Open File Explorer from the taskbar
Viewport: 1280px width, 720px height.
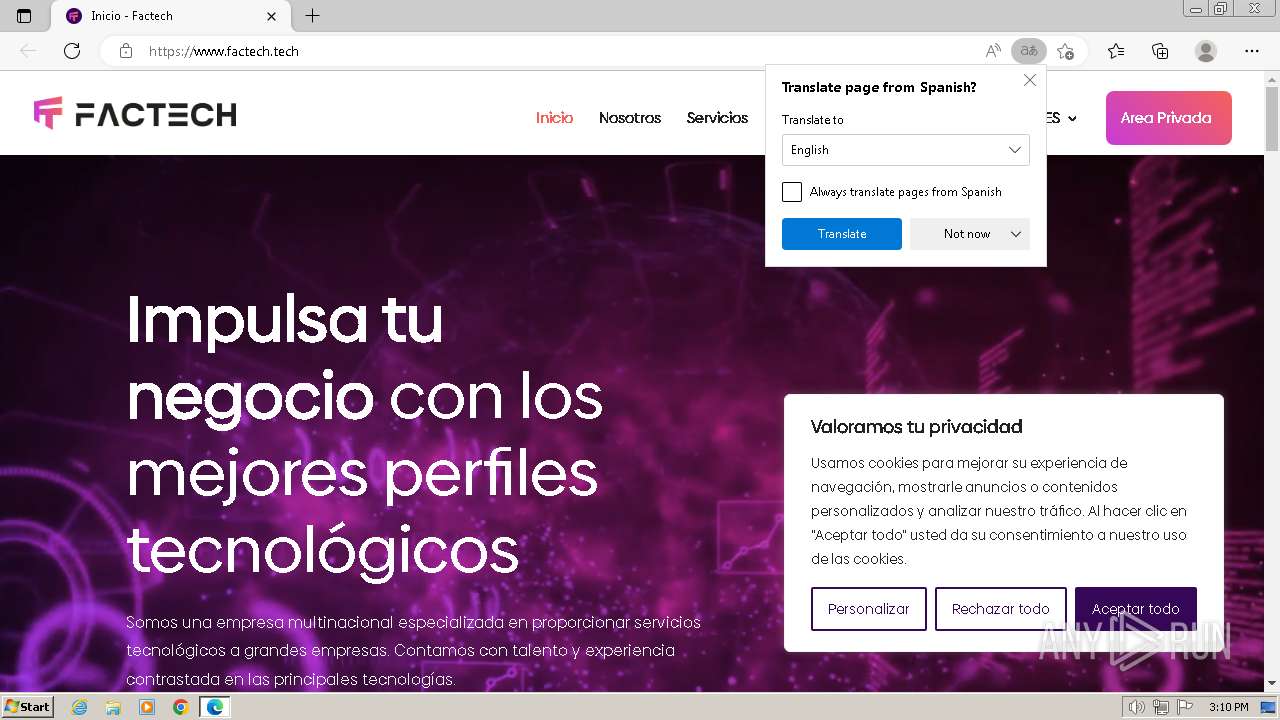(113, 707)
